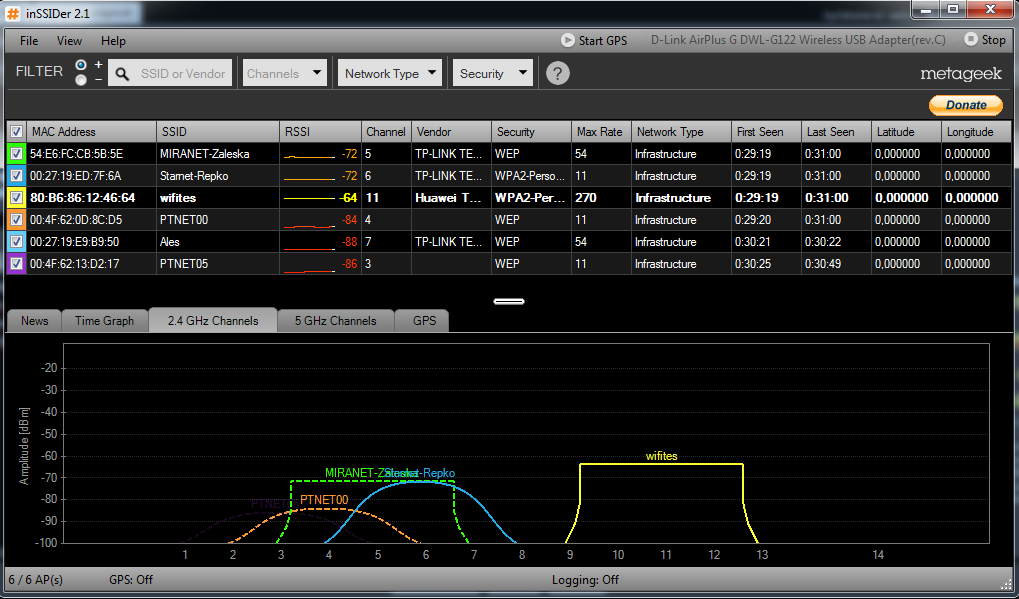Select the Stamet-Repko SSID cell
The width and height of the screenshot is (1019, 599).
click(x=218, y=176)
